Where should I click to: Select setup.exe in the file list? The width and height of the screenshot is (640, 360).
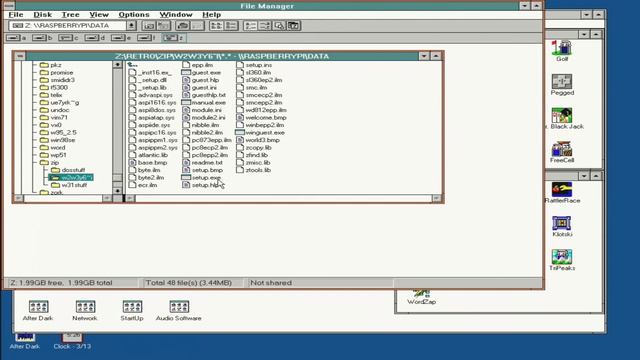202,178
